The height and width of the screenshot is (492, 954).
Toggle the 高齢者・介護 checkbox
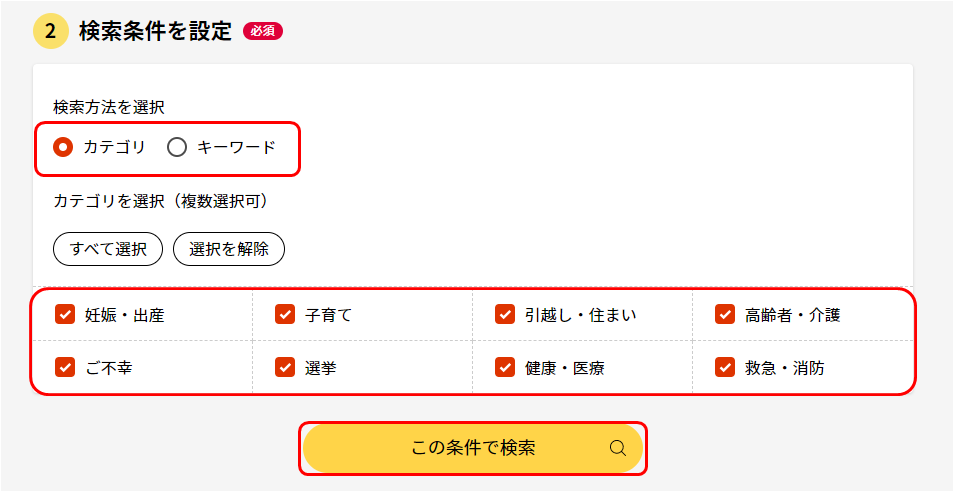(x=725, y=315)
